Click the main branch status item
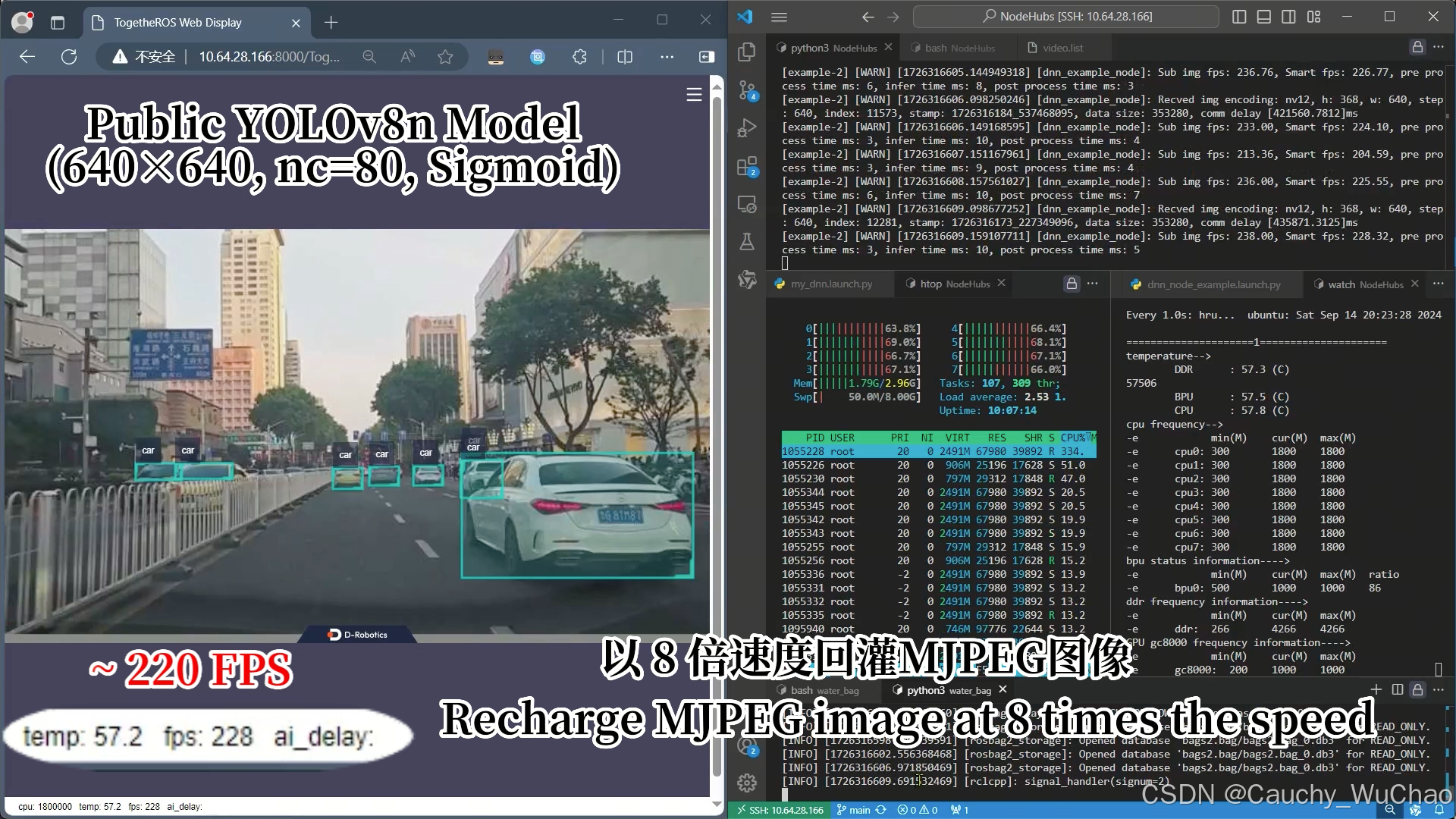The height and width of the screenshot is (819, 1456). [x=853, y=810]
